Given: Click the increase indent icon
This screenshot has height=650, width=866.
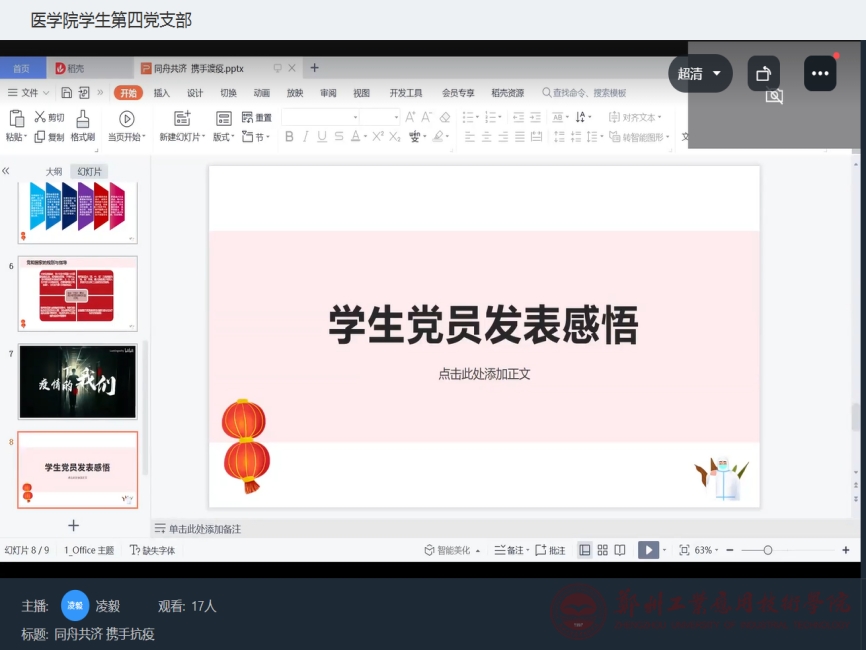Looking at the screenshot, I should (x=535, y=117).
